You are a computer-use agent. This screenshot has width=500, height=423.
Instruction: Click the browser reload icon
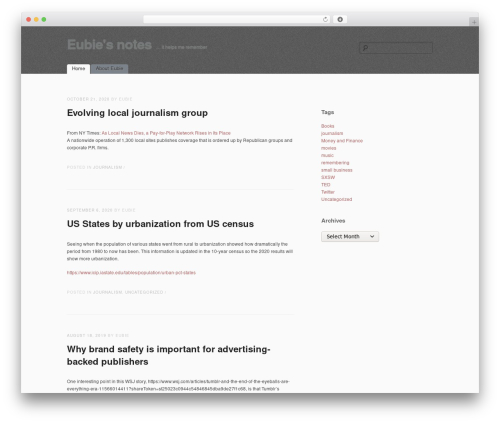(x=325, y=19)
